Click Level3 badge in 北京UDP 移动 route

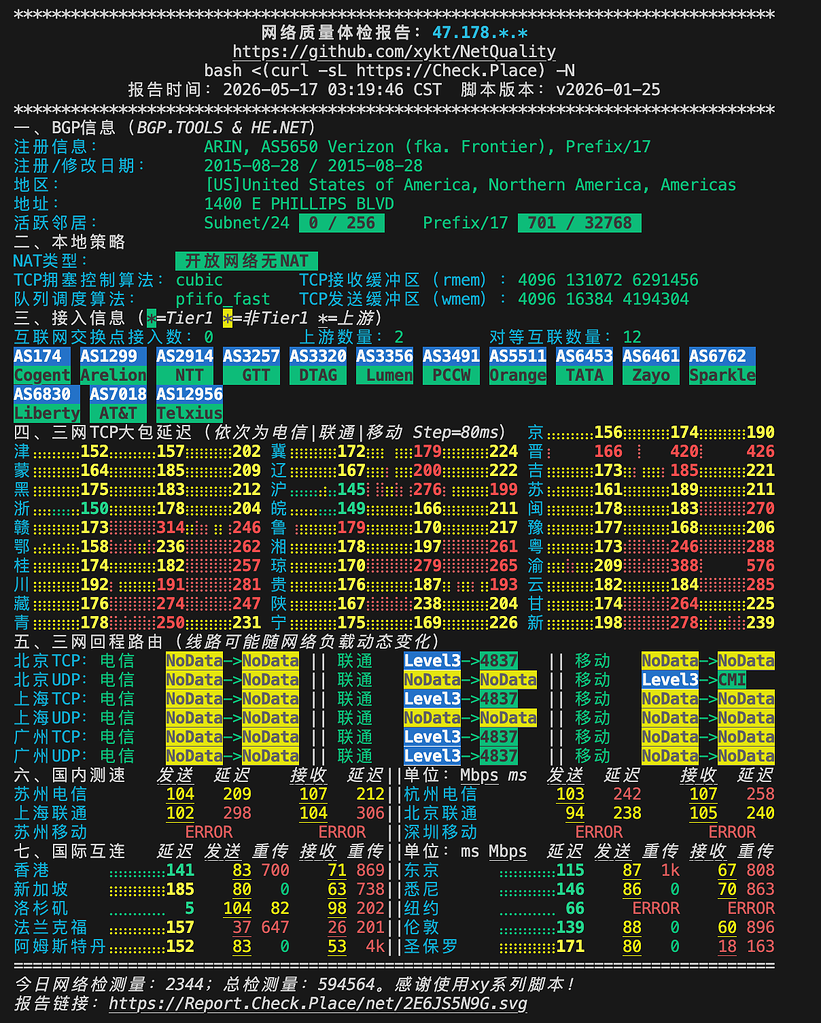670,680
